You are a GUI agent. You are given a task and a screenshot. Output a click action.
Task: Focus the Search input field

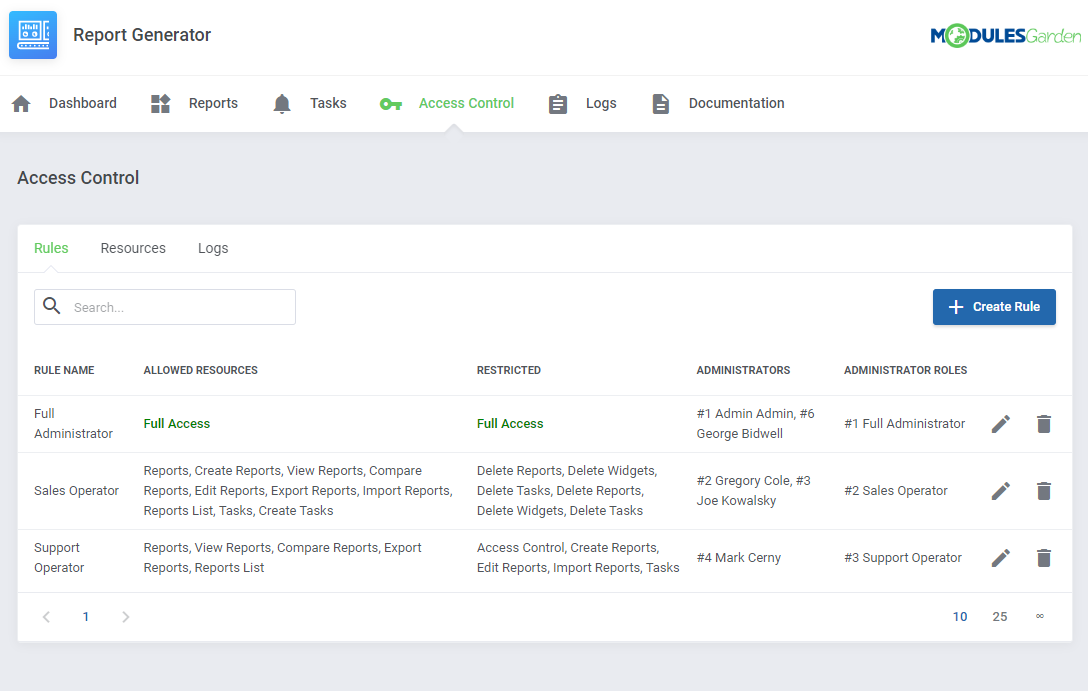(165, 307)
